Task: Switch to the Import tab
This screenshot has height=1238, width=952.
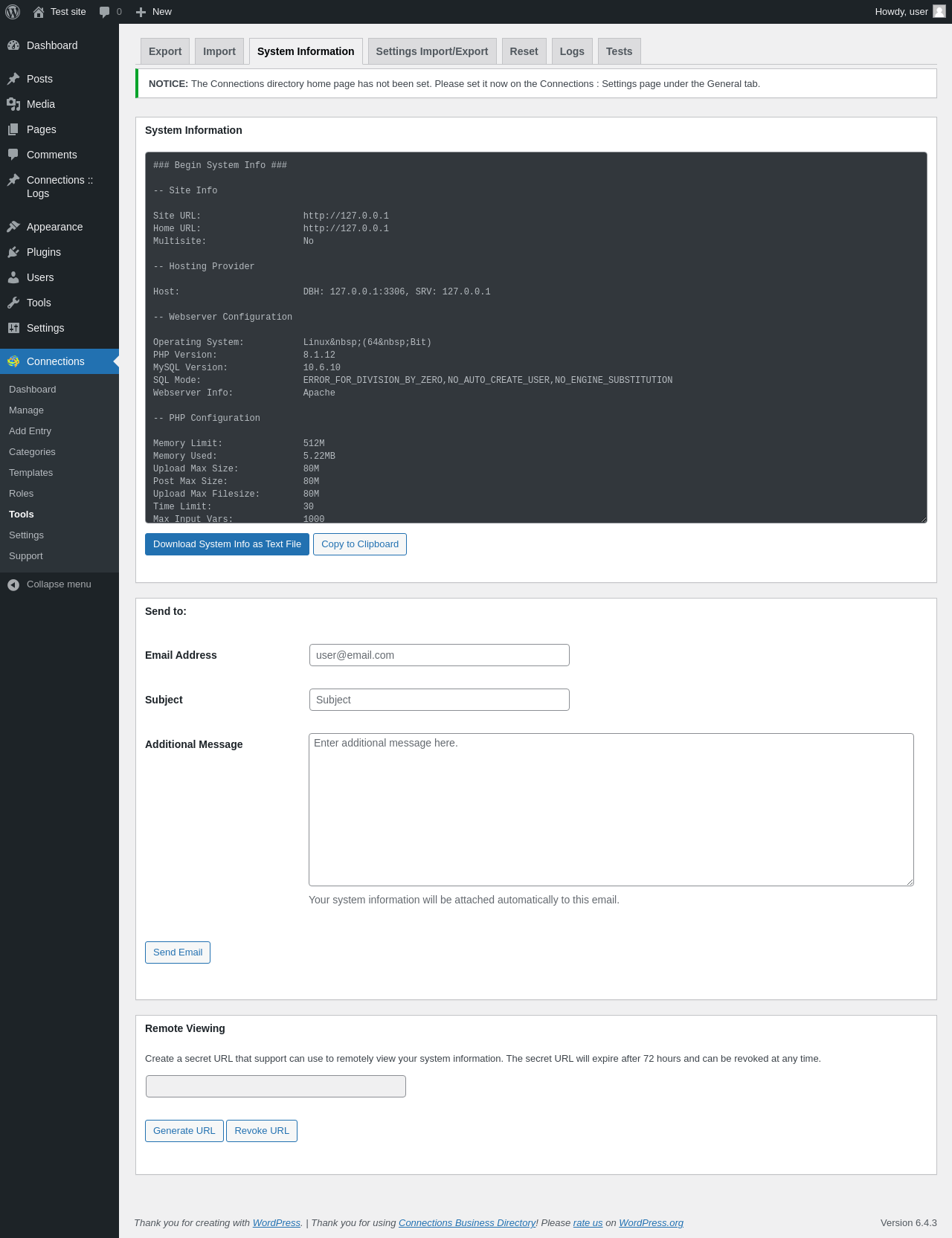Action: 219,51
